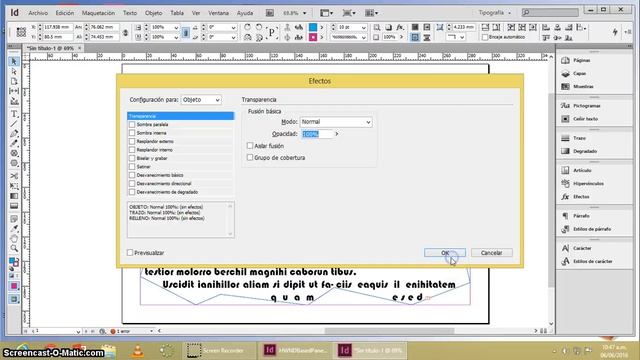640x360 pixels.
Task: Enable the Satinar checkbox
Action: coord(132,167)
